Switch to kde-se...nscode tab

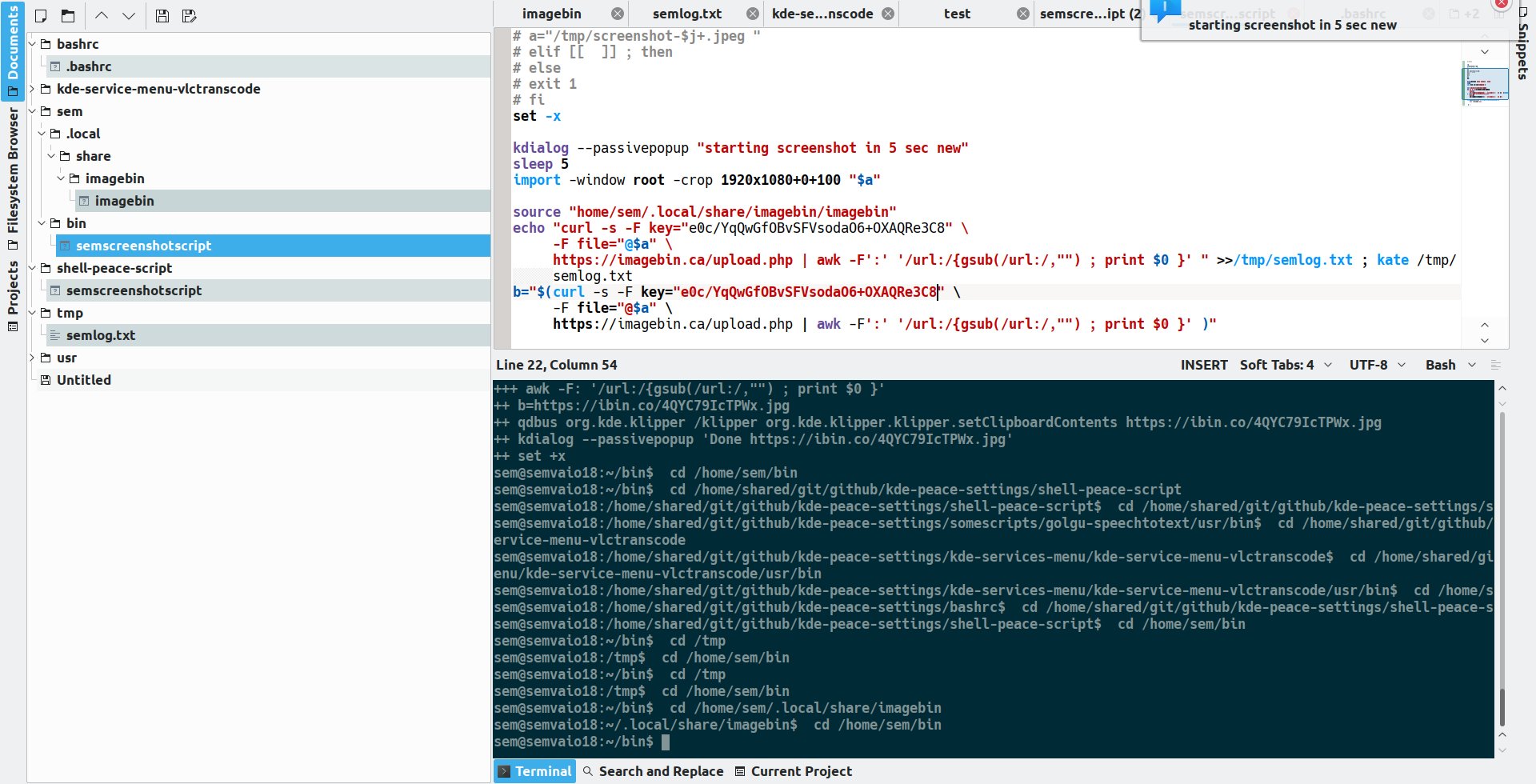click(x=830, y=14)
